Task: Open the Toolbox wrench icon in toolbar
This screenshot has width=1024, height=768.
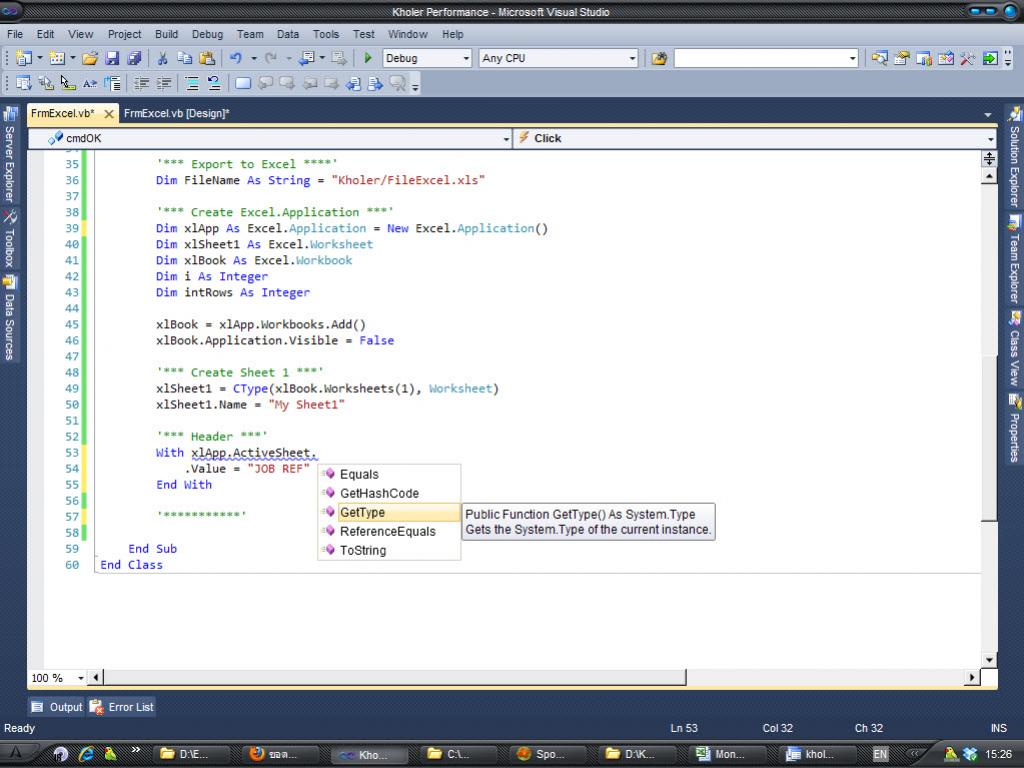Action: (x=967, y=58)
